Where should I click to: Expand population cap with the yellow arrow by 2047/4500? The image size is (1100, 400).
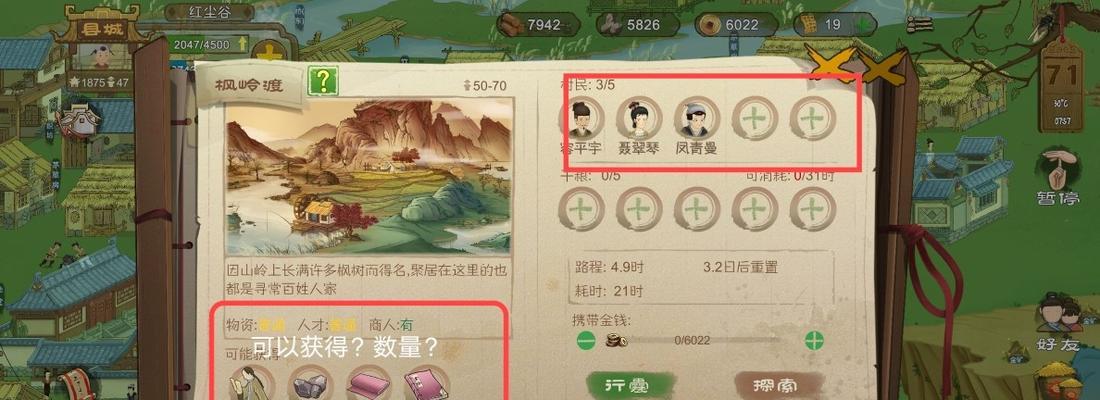coord(243,44)
